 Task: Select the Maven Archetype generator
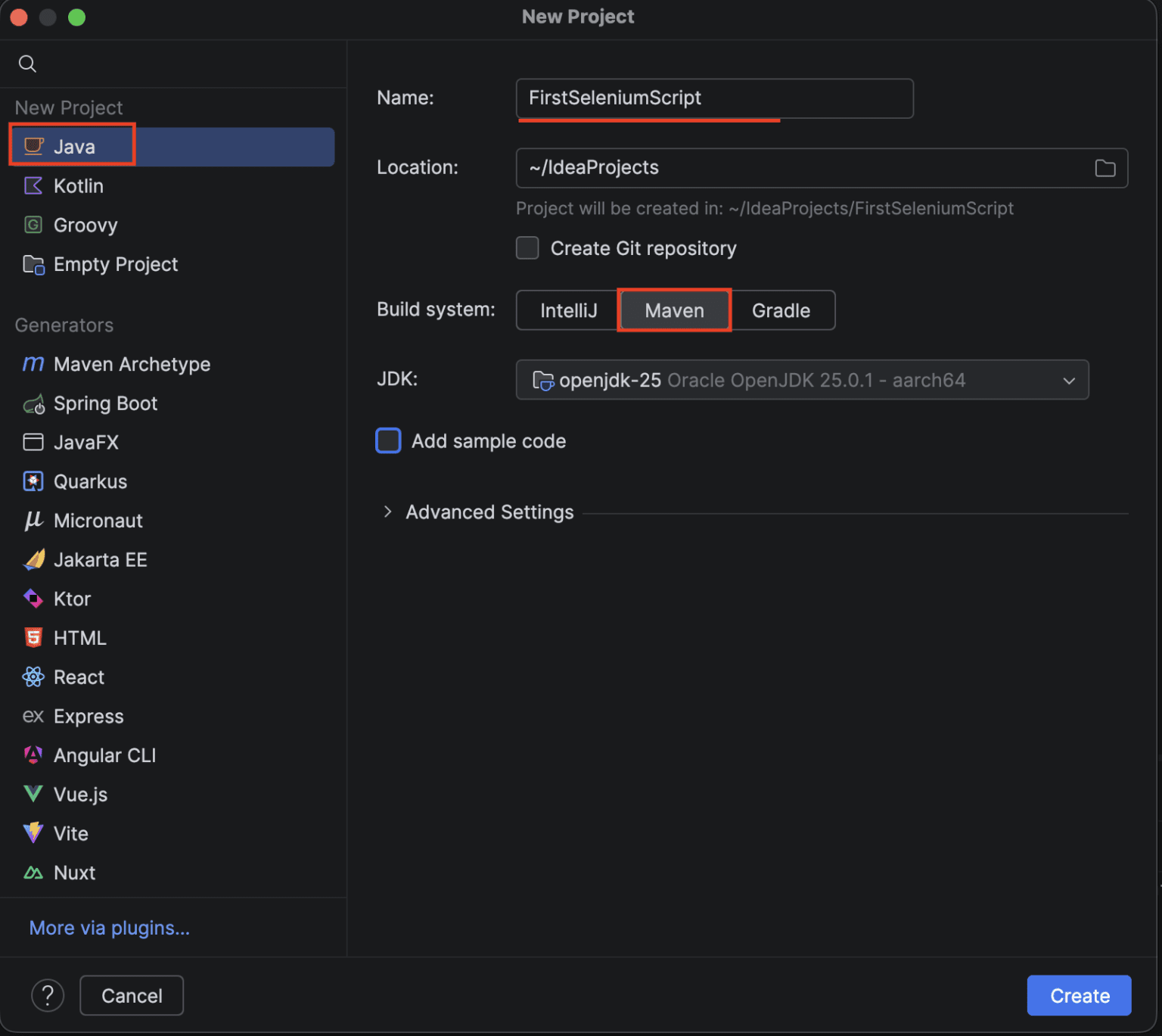132,364
